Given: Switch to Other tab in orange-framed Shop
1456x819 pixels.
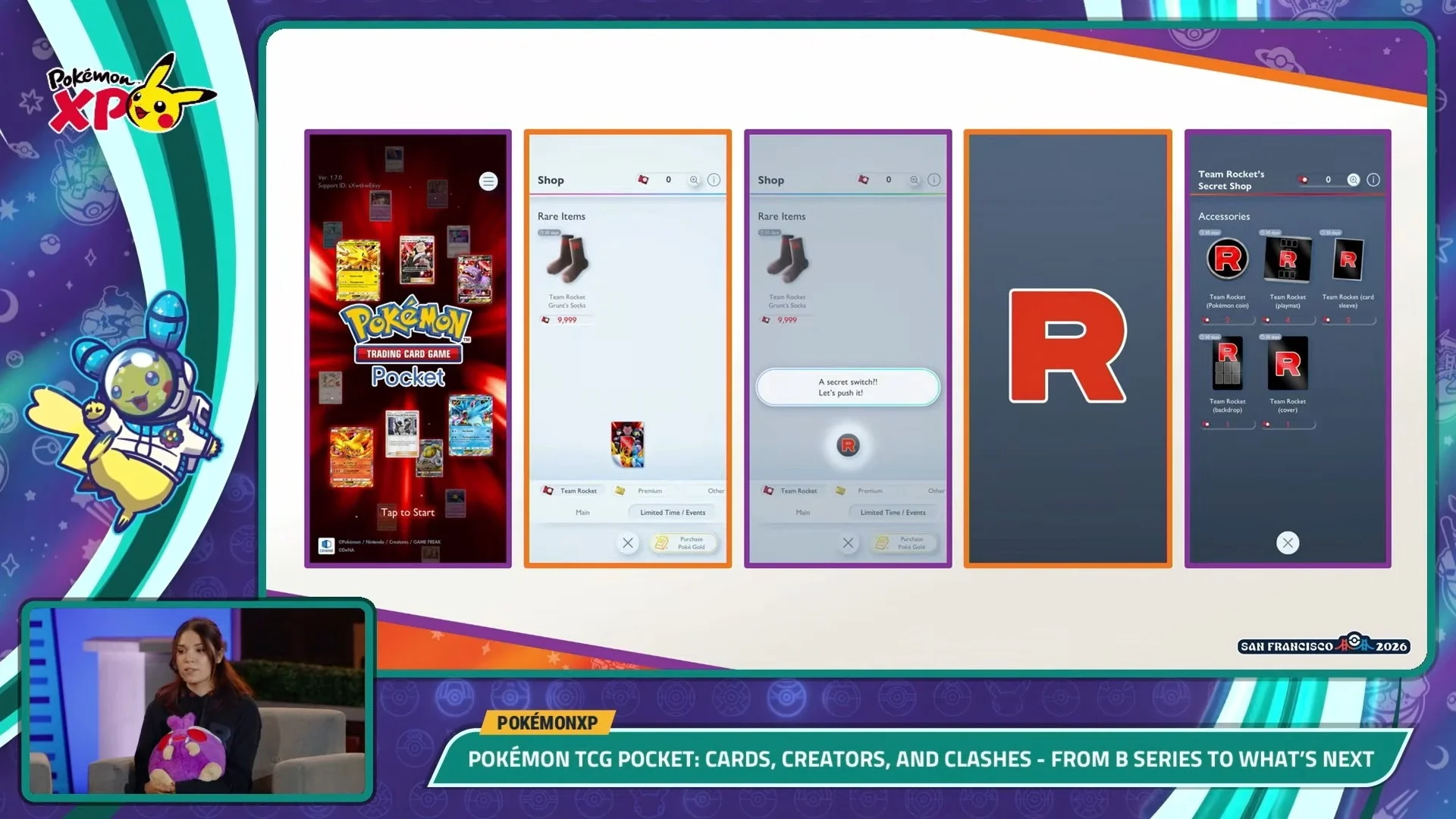Looking at the screenshot, I should point(716,491).
